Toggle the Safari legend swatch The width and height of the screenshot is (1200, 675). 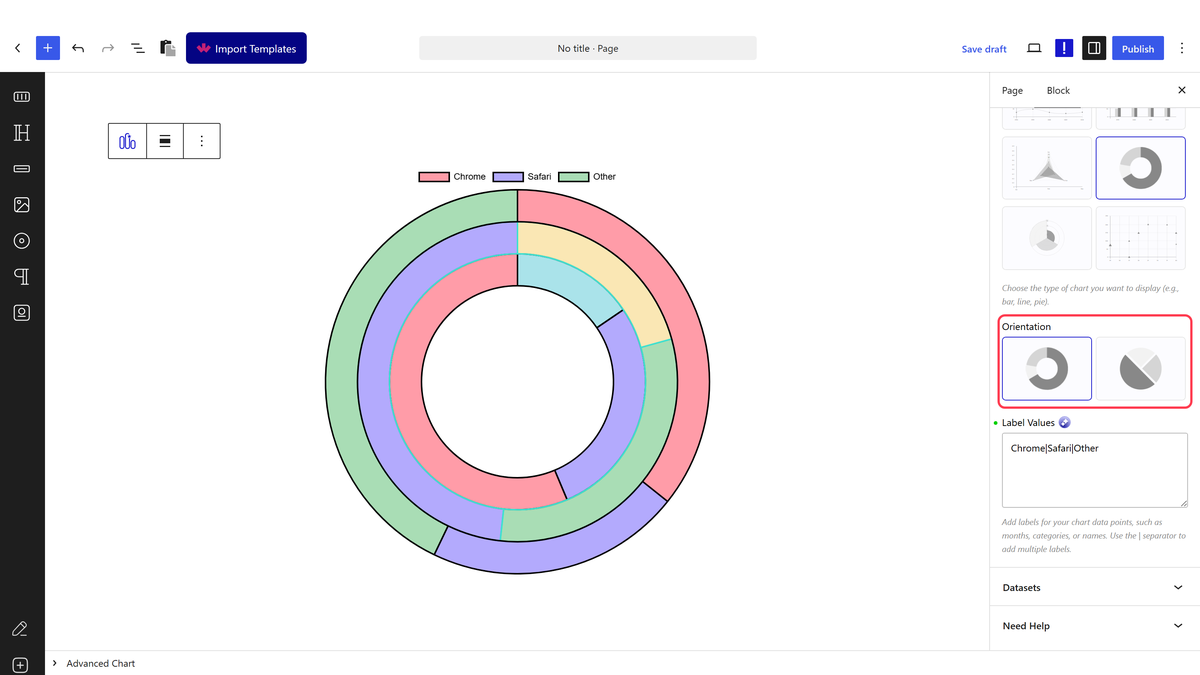[x=509, y=177]
